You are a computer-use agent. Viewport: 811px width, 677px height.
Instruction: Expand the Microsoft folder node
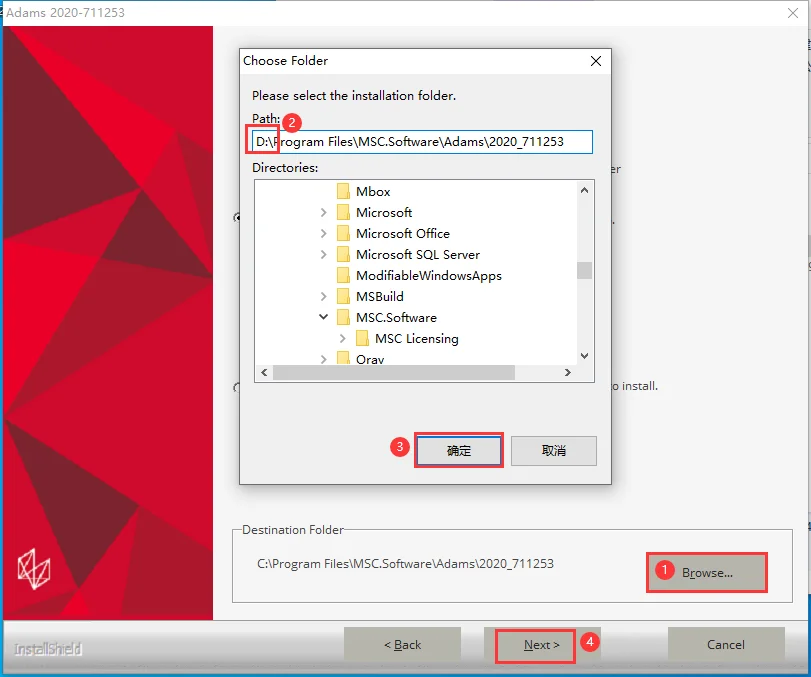(324, 213)
